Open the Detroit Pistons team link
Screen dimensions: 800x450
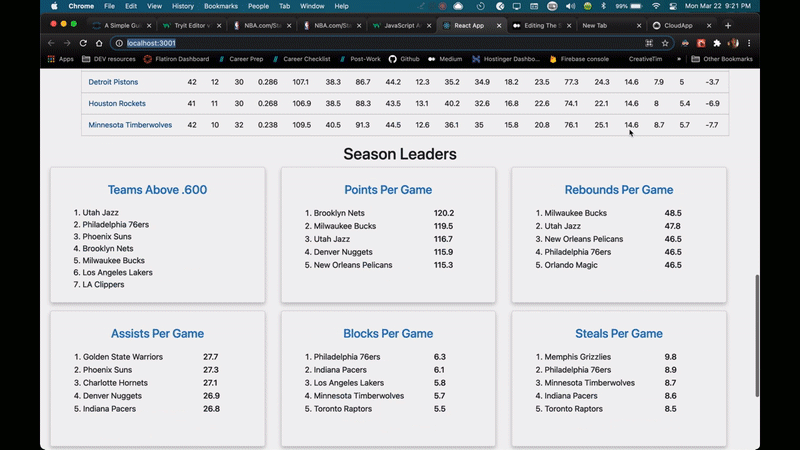(x=113, y=82)
